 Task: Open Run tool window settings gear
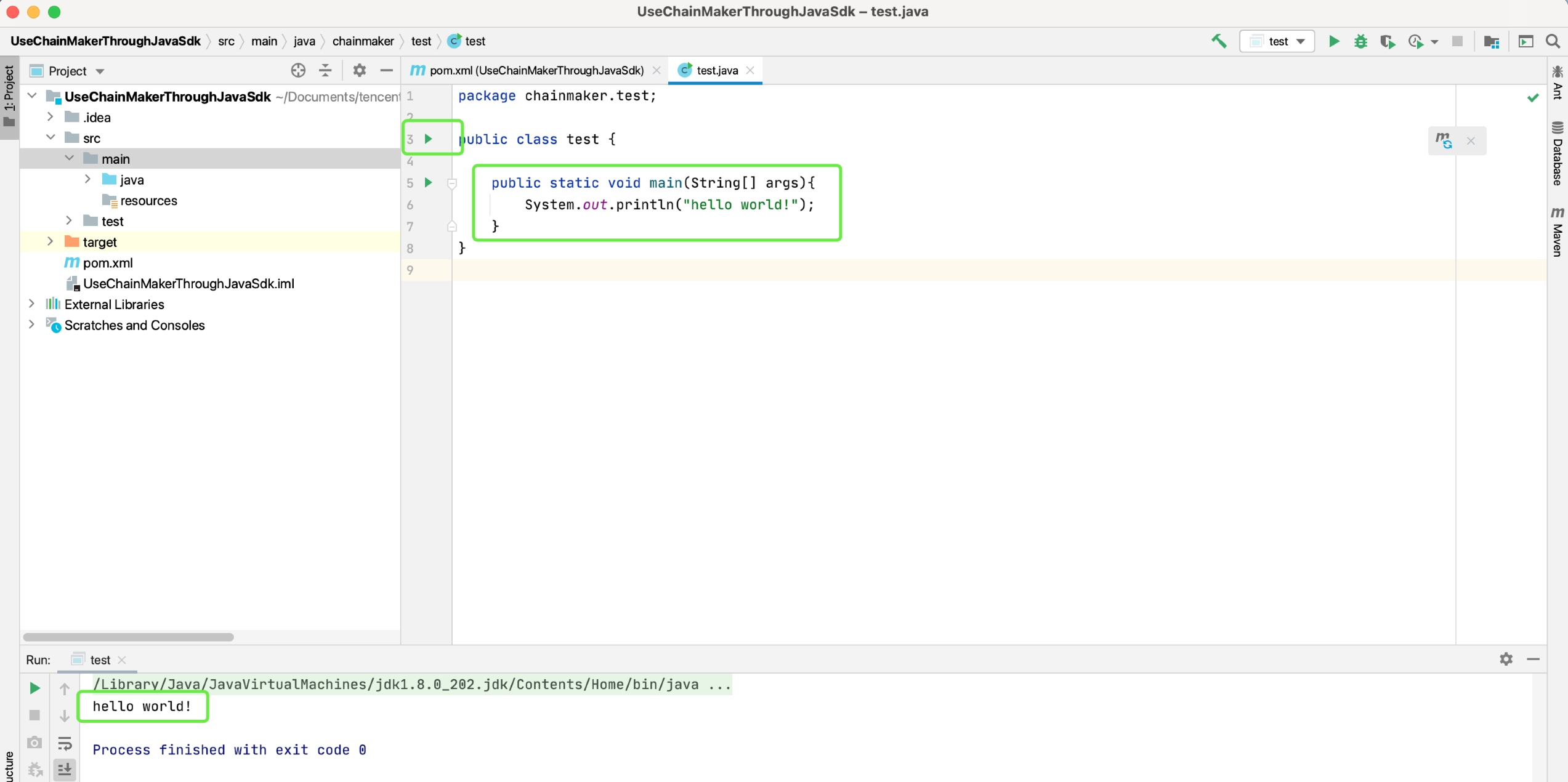point(1506,659)
